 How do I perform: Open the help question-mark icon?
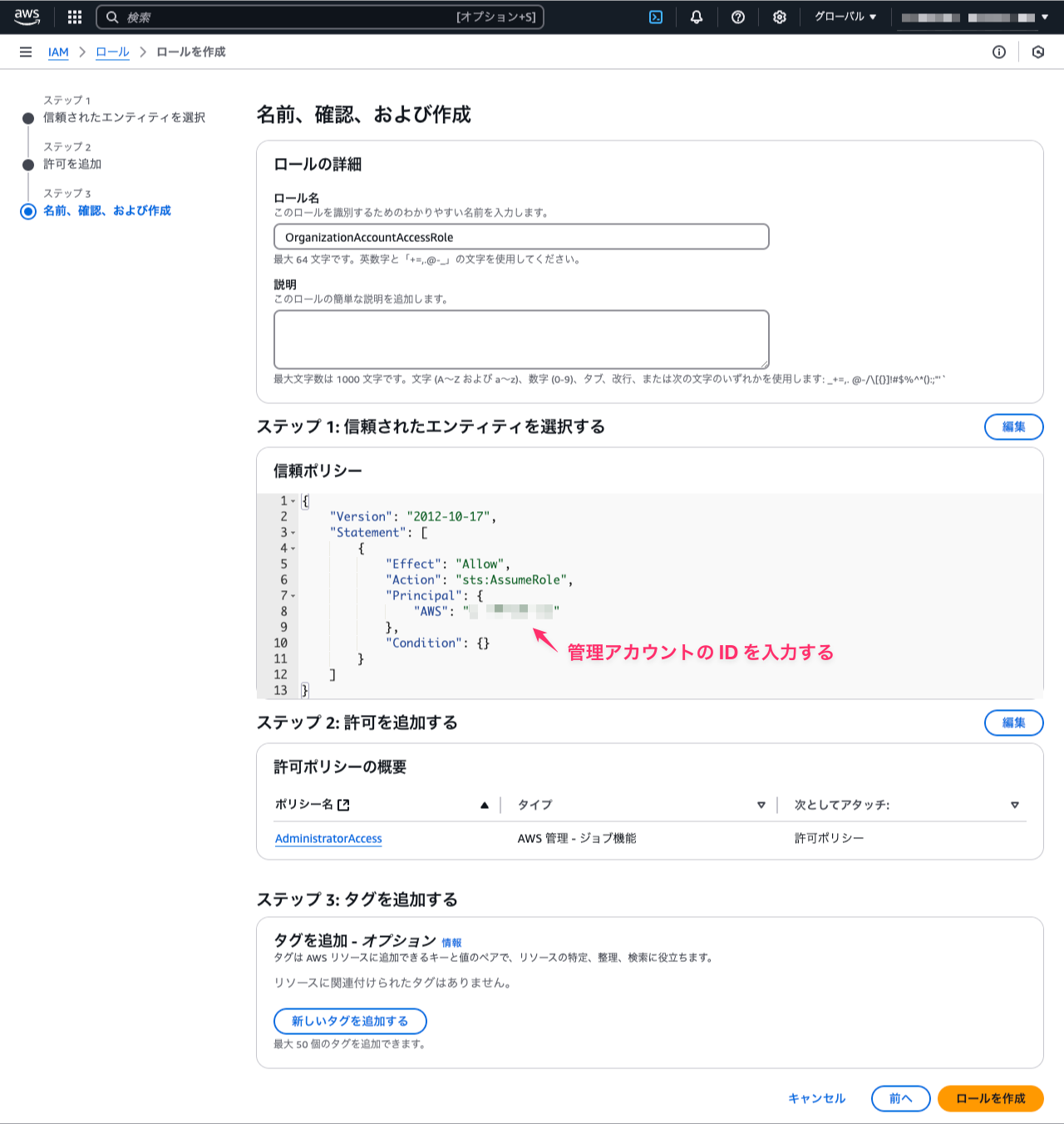[x=738, y=17]
